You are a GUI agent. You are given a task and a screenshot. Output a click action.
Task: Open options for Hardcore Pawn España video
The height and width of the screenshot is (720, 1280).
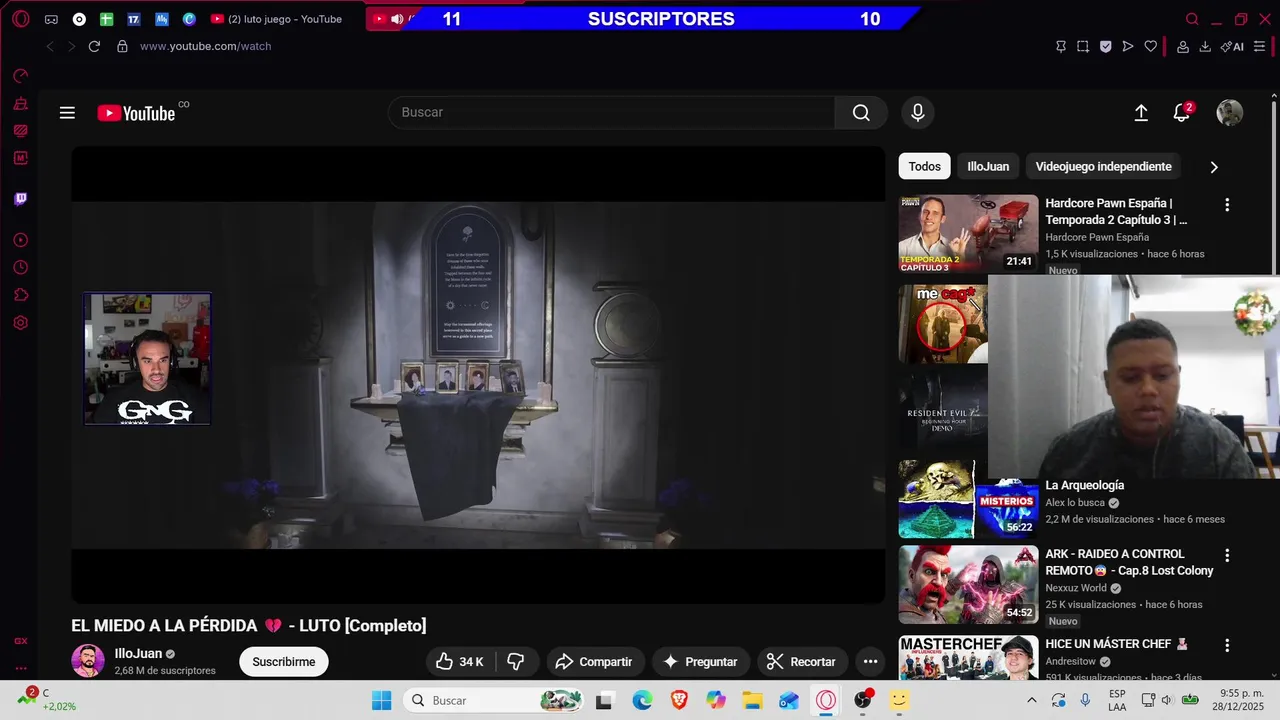1227,205
